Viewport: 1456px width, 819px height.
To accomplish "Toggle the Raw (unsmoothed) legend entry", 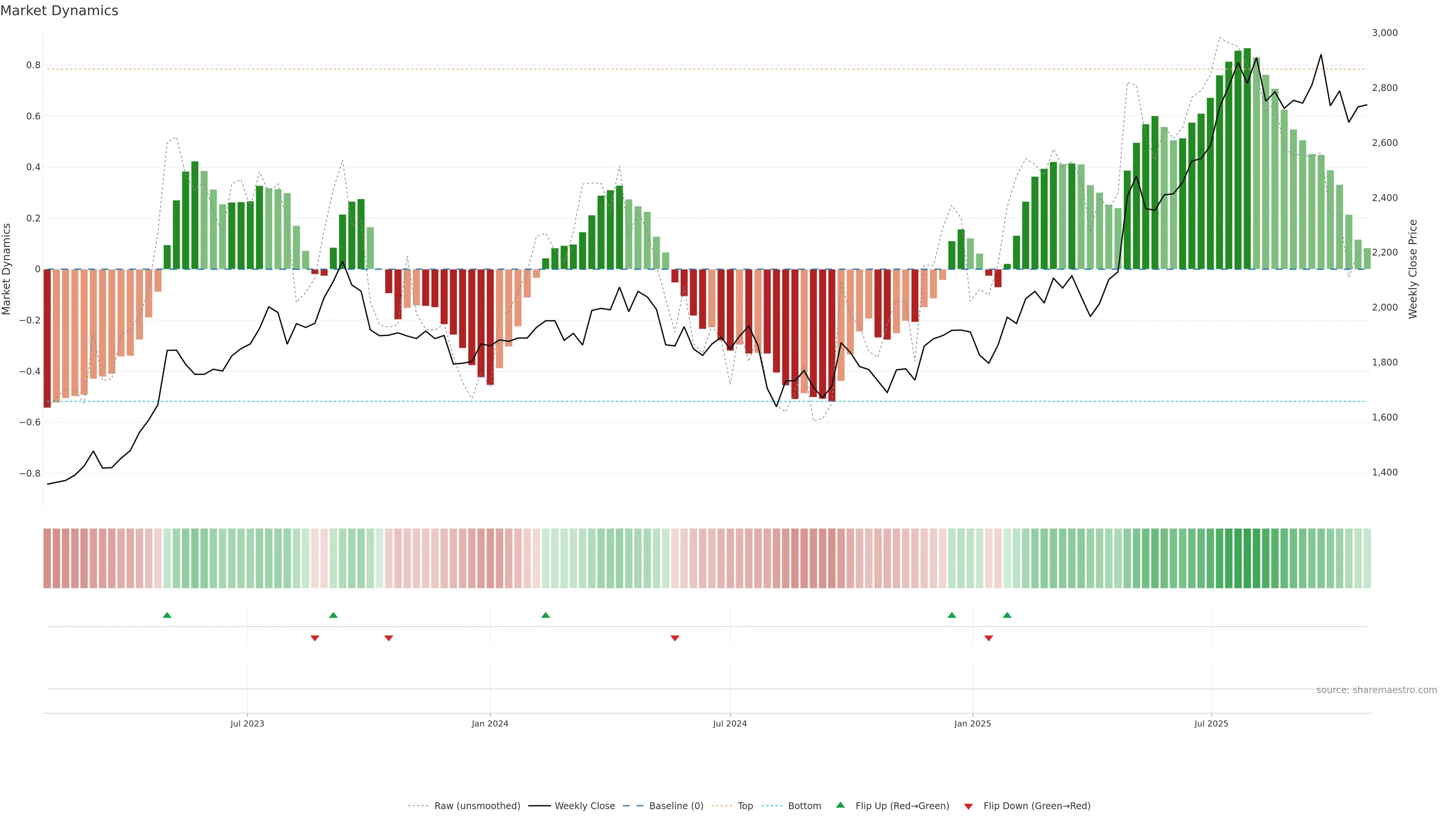I will pyautogui.click(x=477, y=806).
